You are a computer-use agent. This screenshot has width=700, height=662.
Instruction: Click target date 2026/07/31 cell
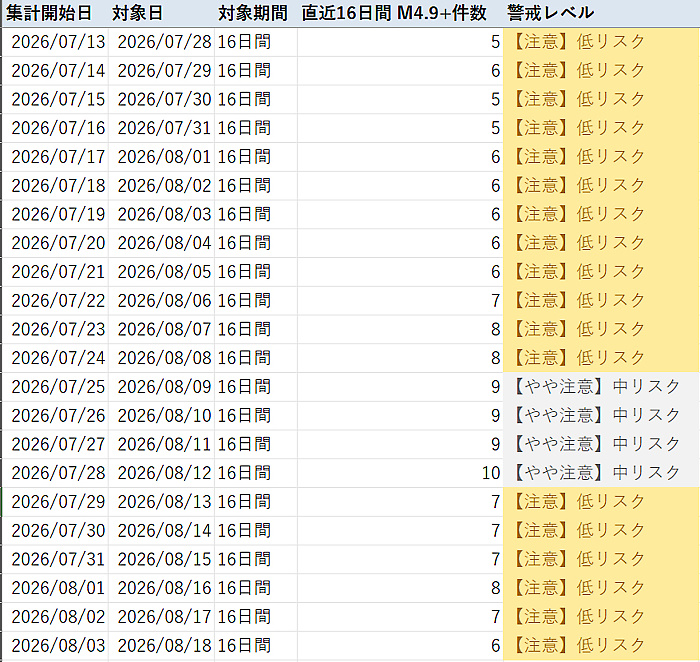pyautogui.click(x=161, y=128)
